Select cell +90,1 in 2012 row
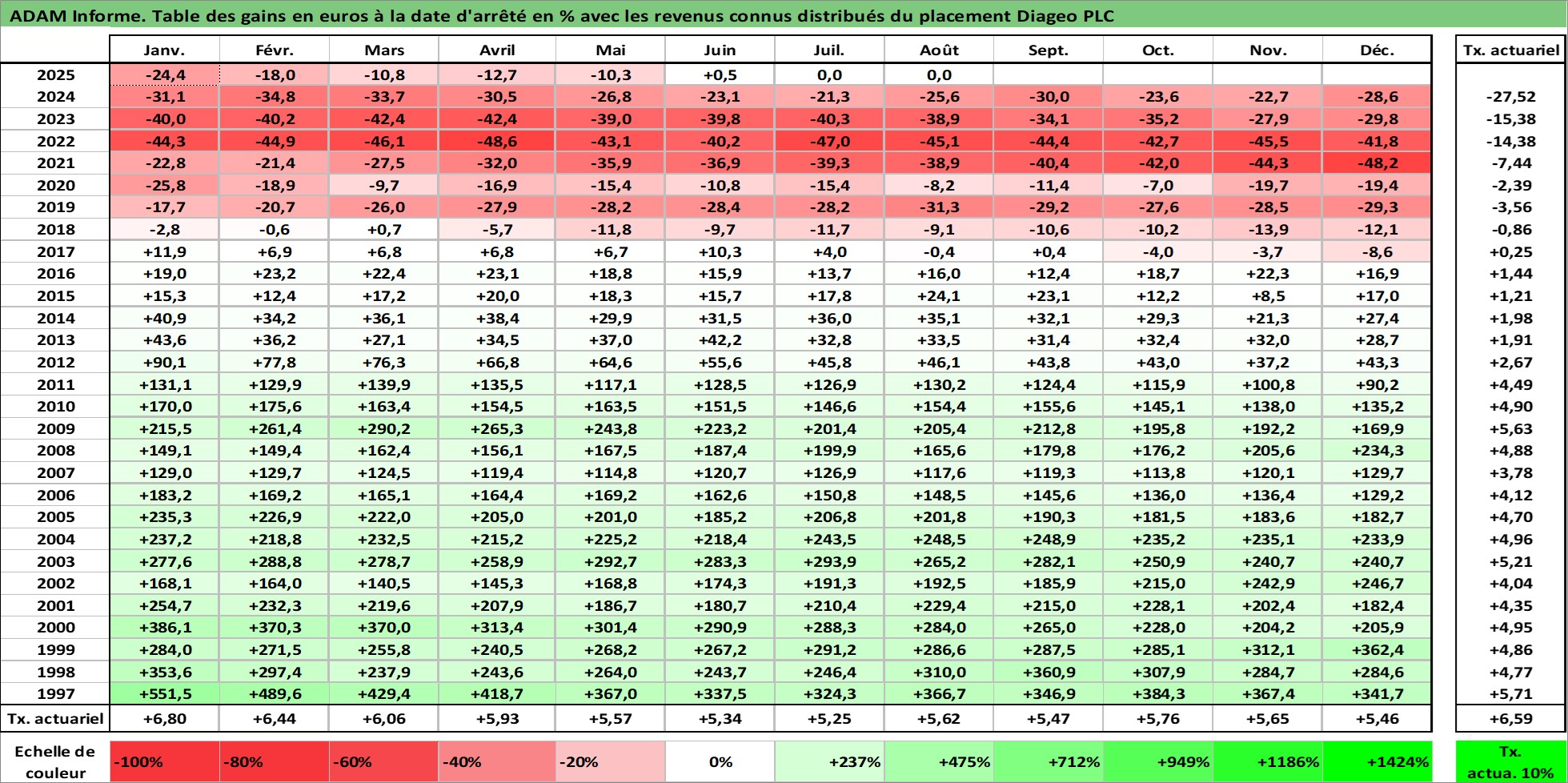The width and height of the screenshot is (1568, 783). point(165,362)
